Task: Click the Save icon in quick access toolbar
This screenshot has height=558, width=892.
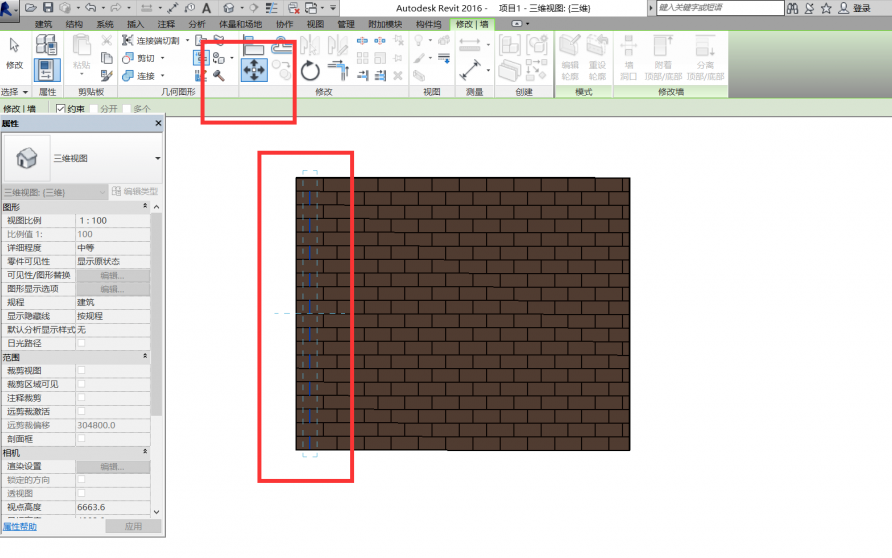Action: (48, 8)
